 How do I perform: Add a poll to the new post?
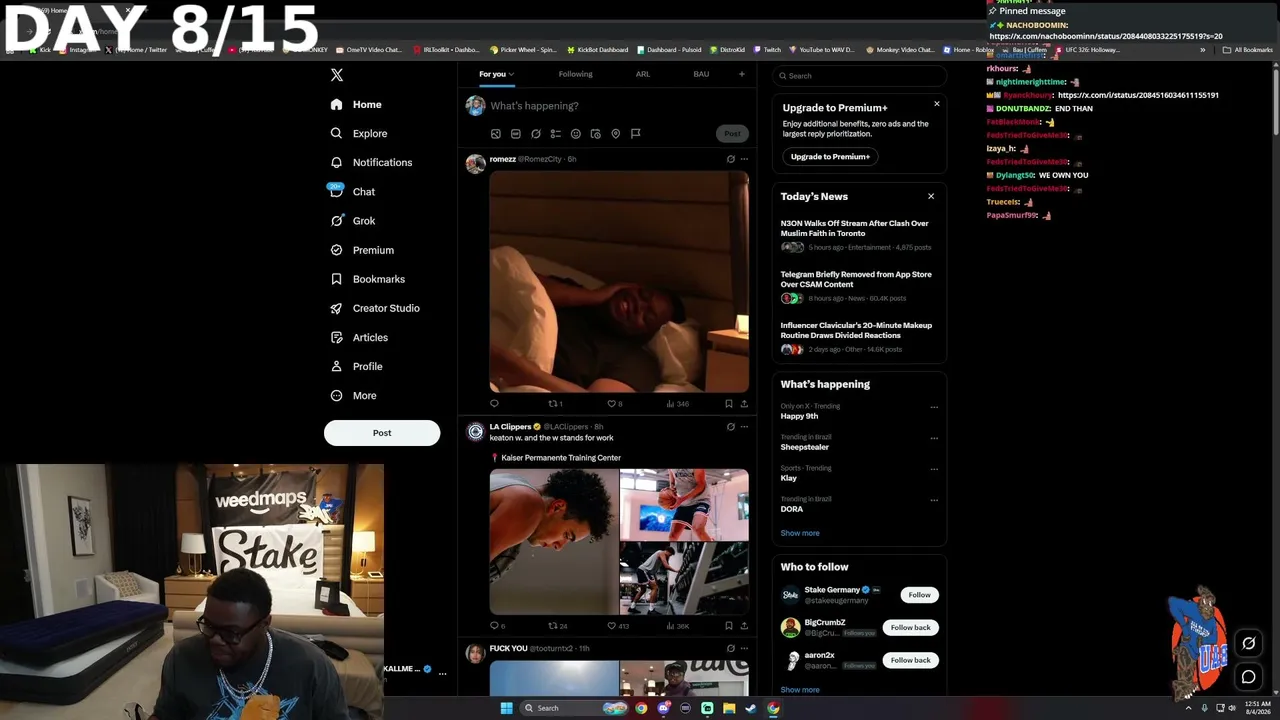click(x=555, y=134)
